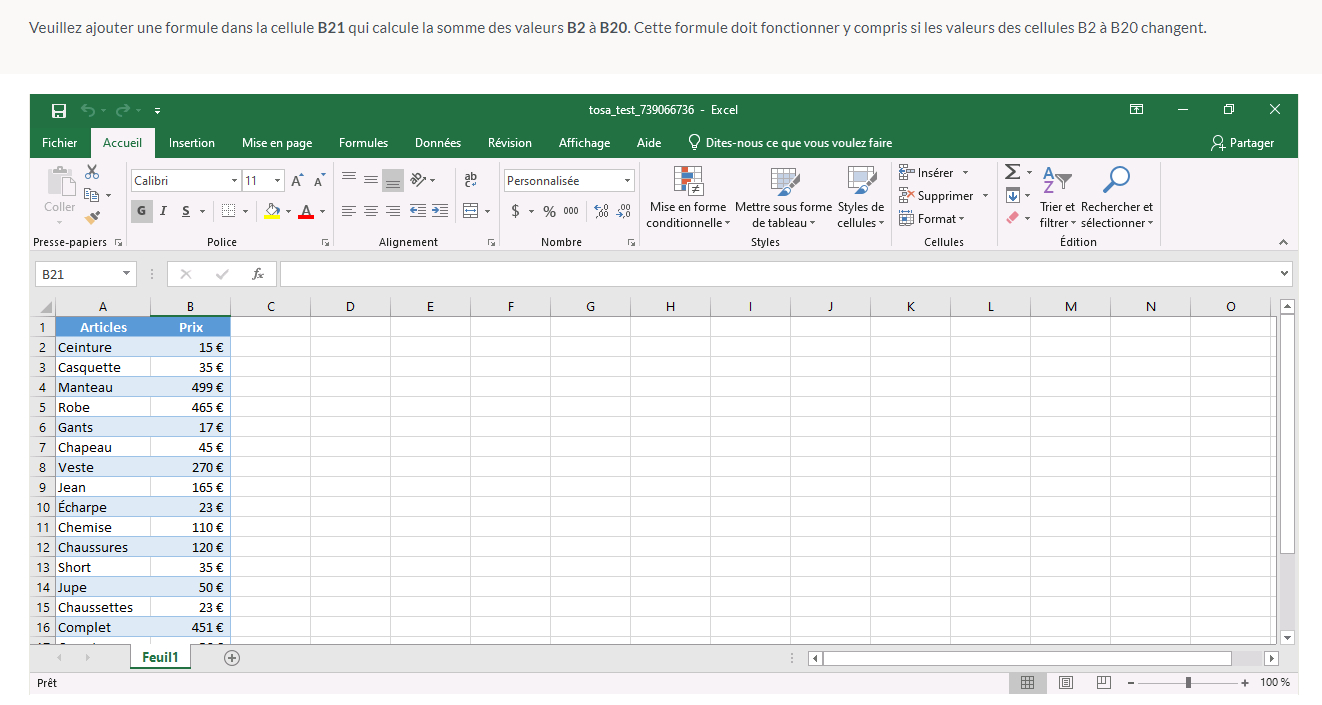The height and width of the screenshot is (705, 1322).
Task: Switch to the Insertion tab
Action: click(x=191, y=143)
